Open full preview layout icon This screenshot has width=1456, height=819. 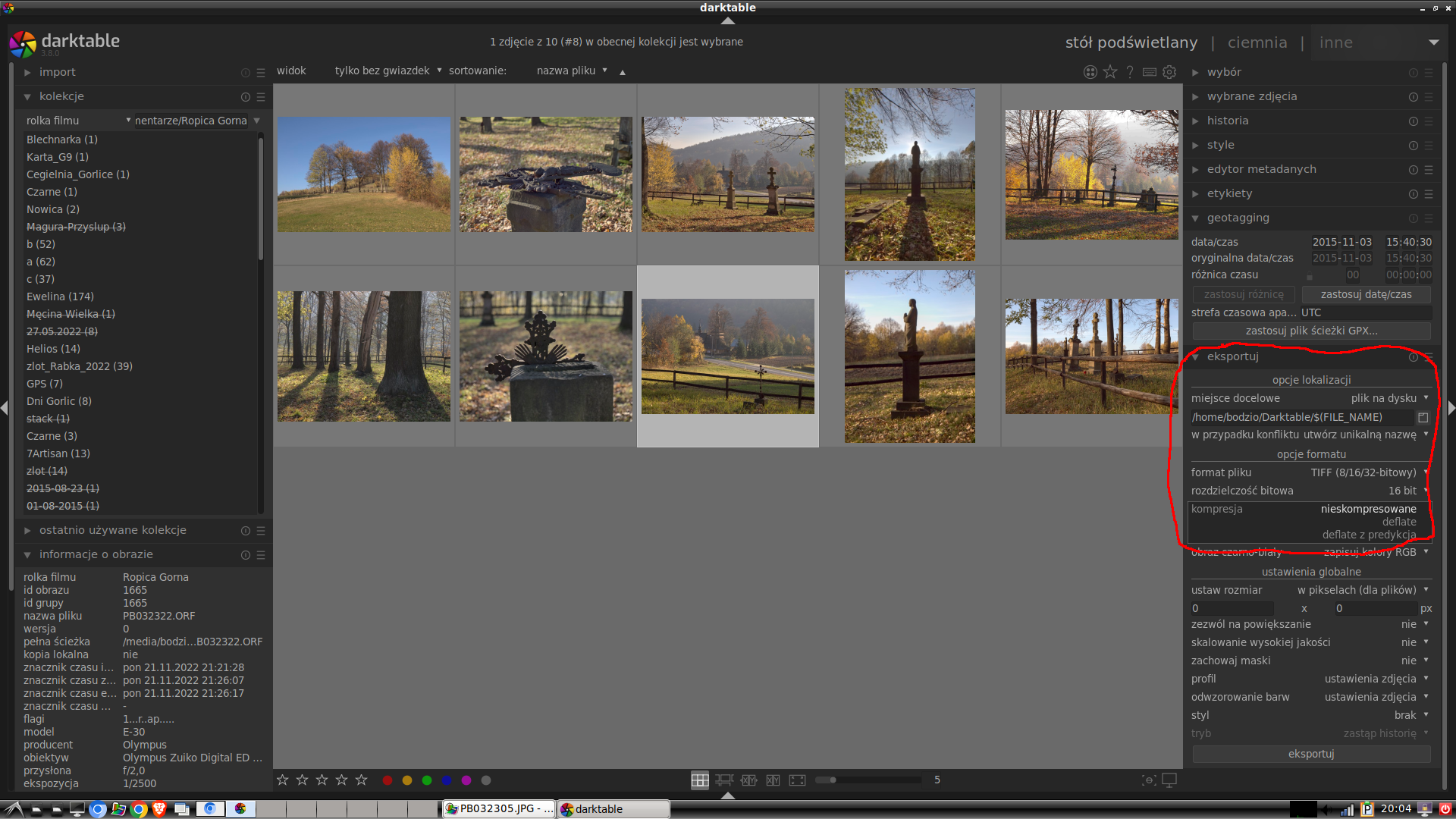[797, 780]
